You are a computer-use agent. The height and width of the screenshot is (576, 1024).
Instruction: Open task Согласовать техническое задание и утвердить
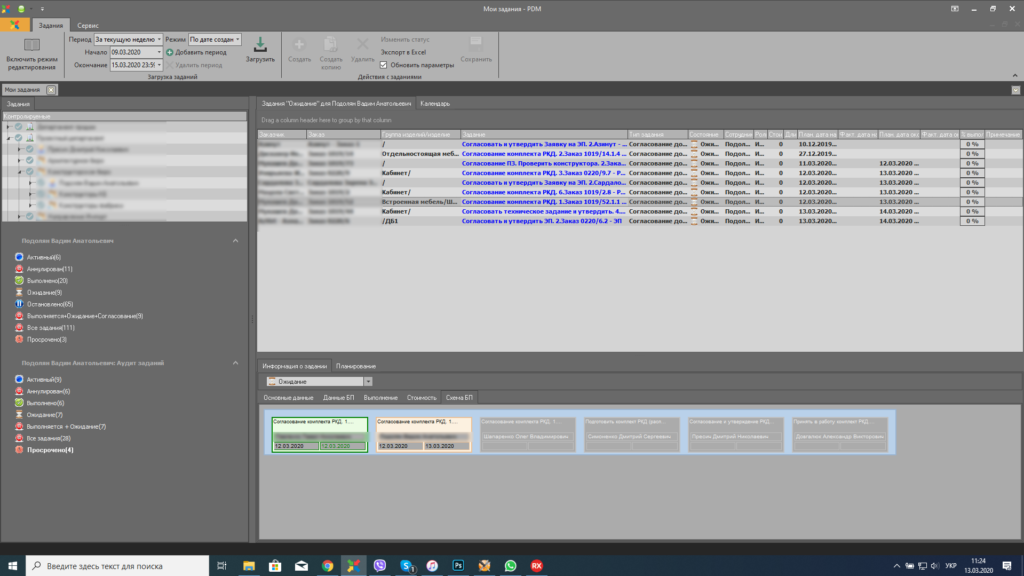[543, 212]
